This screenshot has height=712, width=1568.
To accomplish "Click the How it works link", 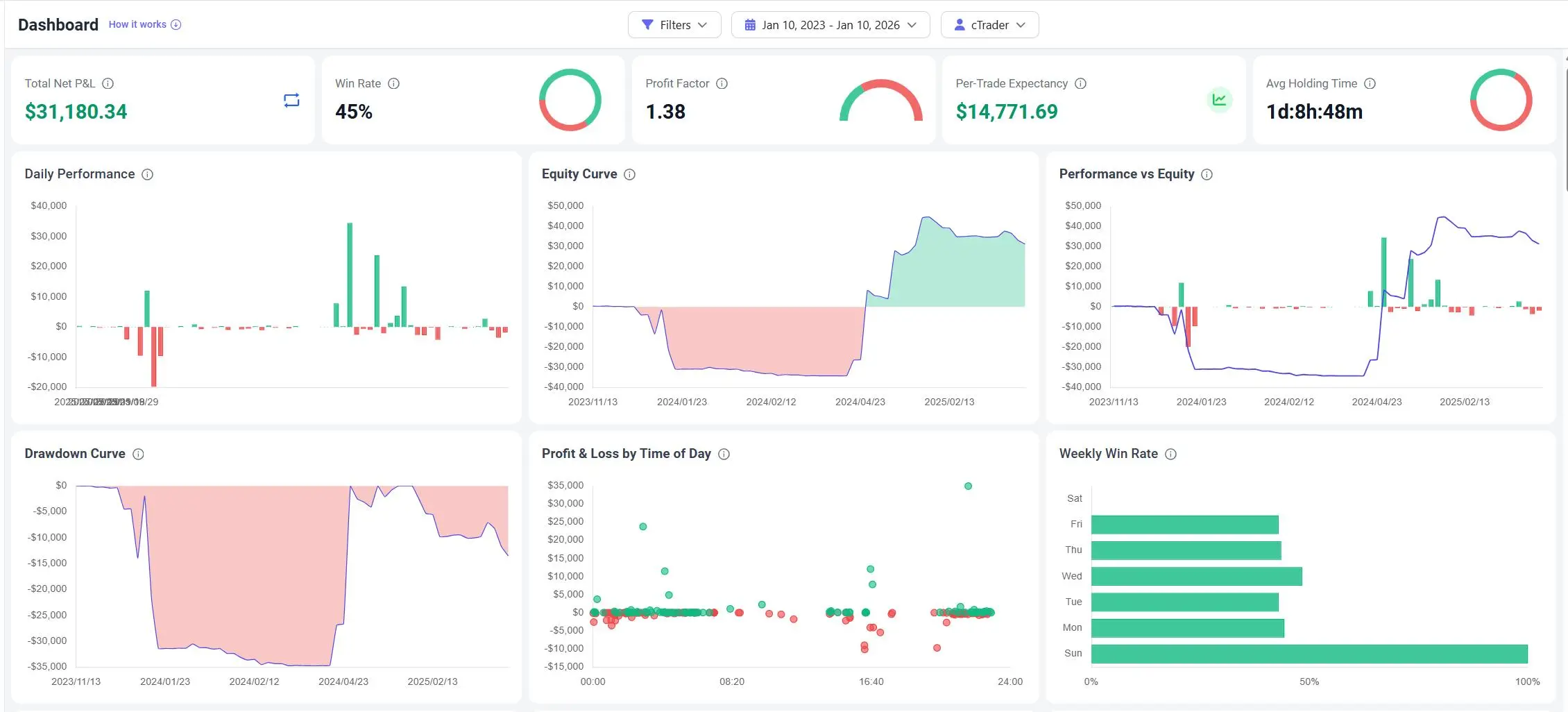I will point(137,24).
